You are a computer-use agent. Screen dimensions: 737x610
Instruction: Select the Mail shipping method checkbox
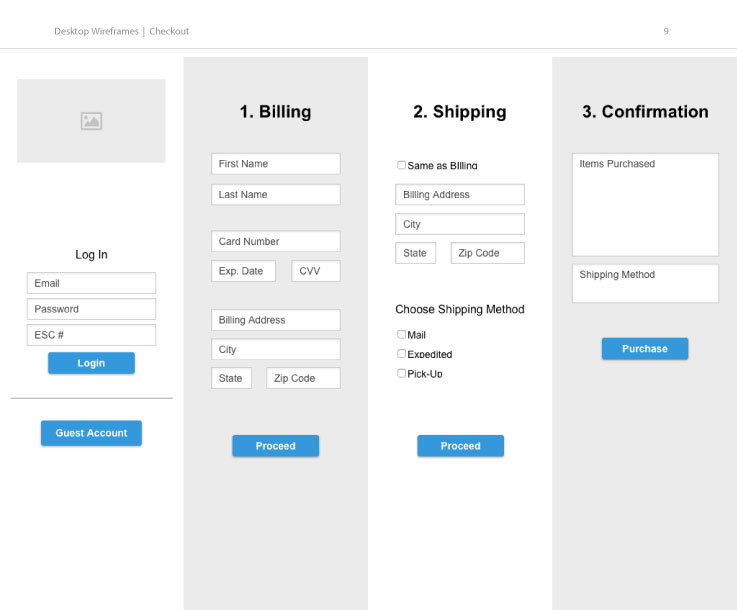[x=402, y=335]
